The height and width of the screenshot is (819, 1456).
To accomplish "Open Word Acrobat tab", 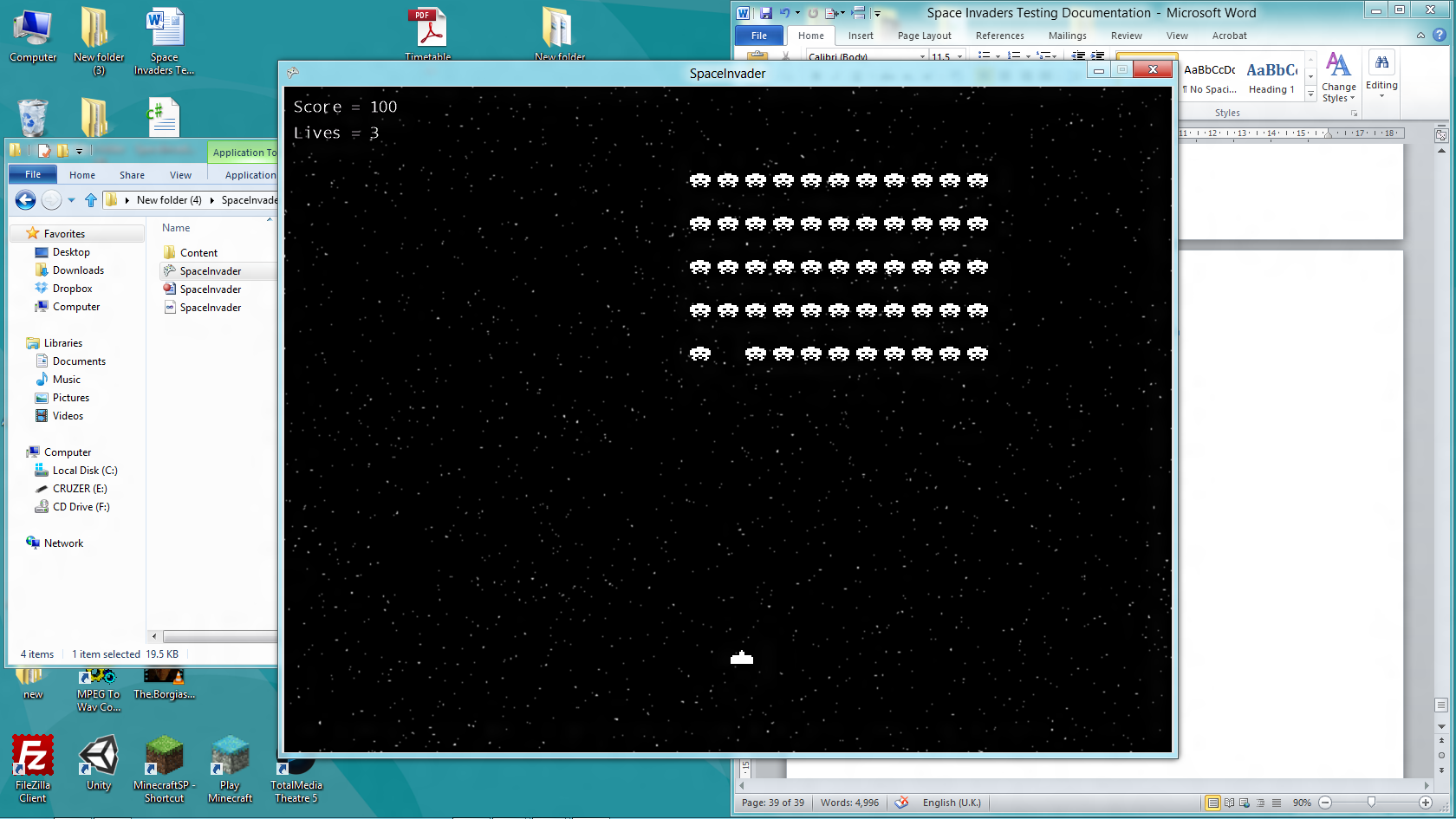I will [1230, 36].
